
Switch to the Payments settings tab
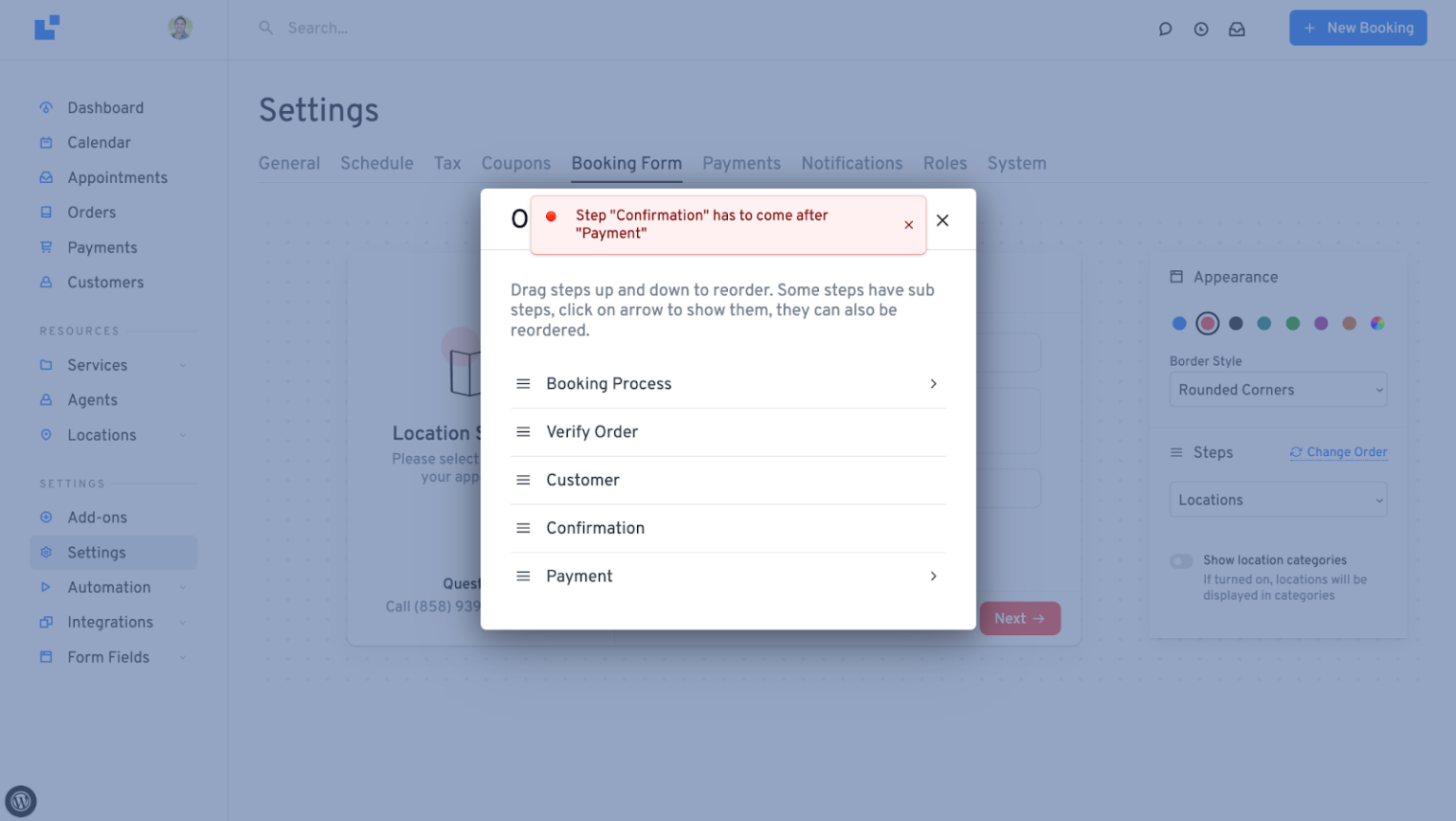[741, 163]
